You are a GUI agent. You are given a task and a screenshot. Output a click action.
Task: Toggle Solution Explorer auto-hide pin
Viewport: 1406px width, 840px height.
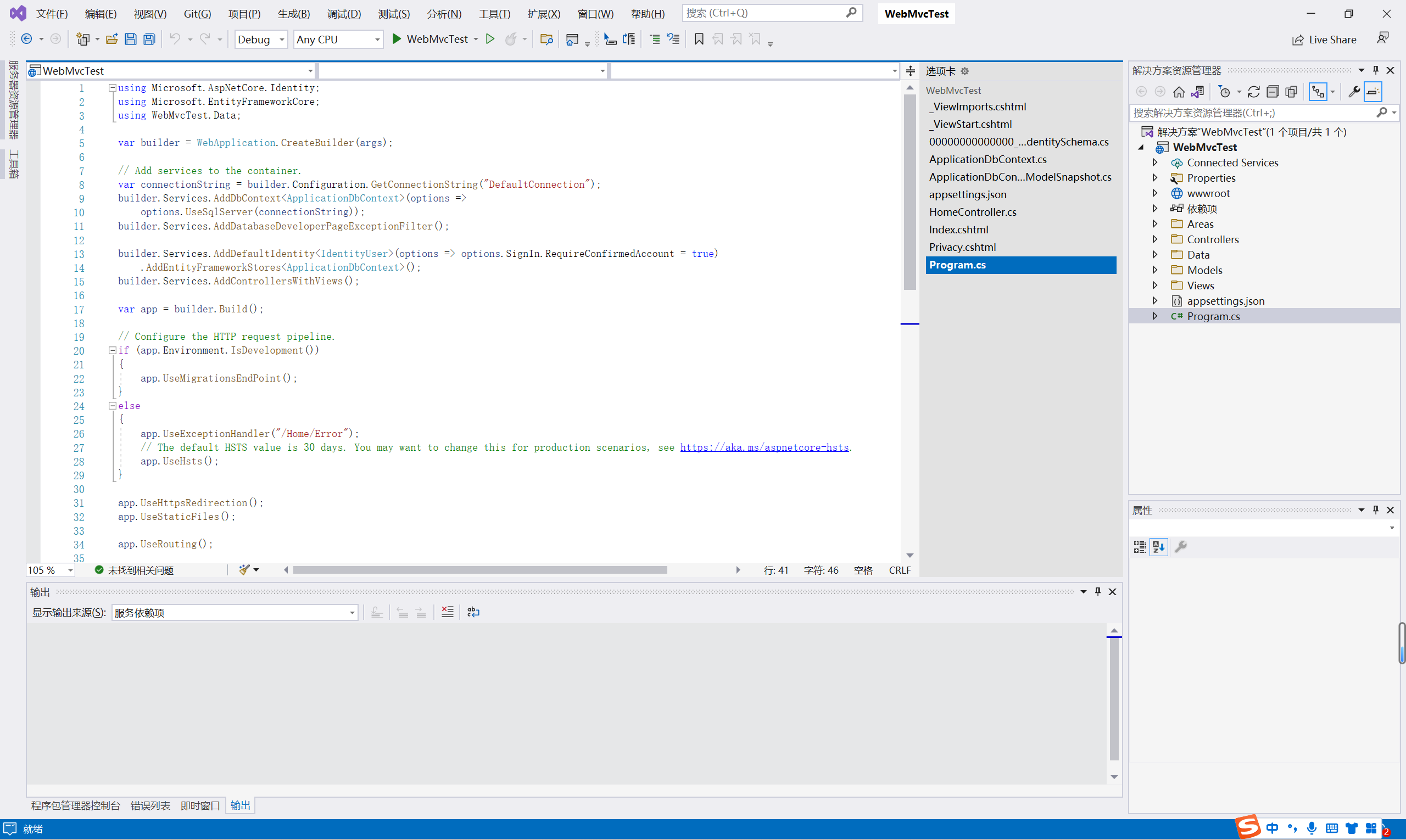[x=1376, y=70]
